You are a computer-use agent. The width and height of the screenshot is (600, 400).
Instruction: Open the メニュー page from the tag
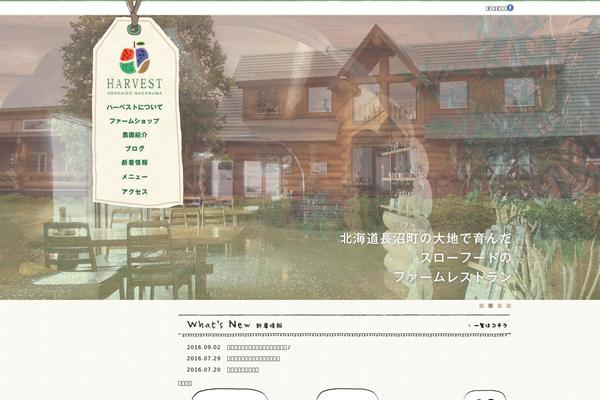point(135,177)
